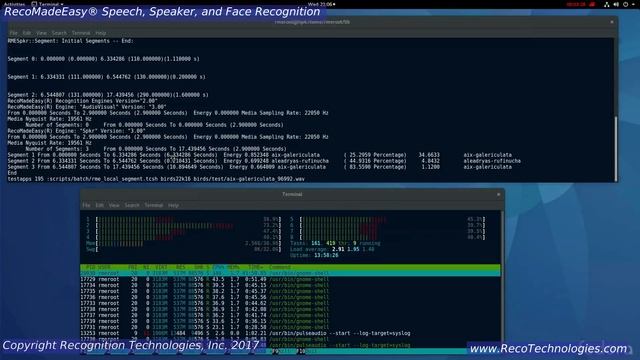The height and width of the screenshot is (360, 640).
Task: Select htop process row with PID 17739
Action: (290, 321)
